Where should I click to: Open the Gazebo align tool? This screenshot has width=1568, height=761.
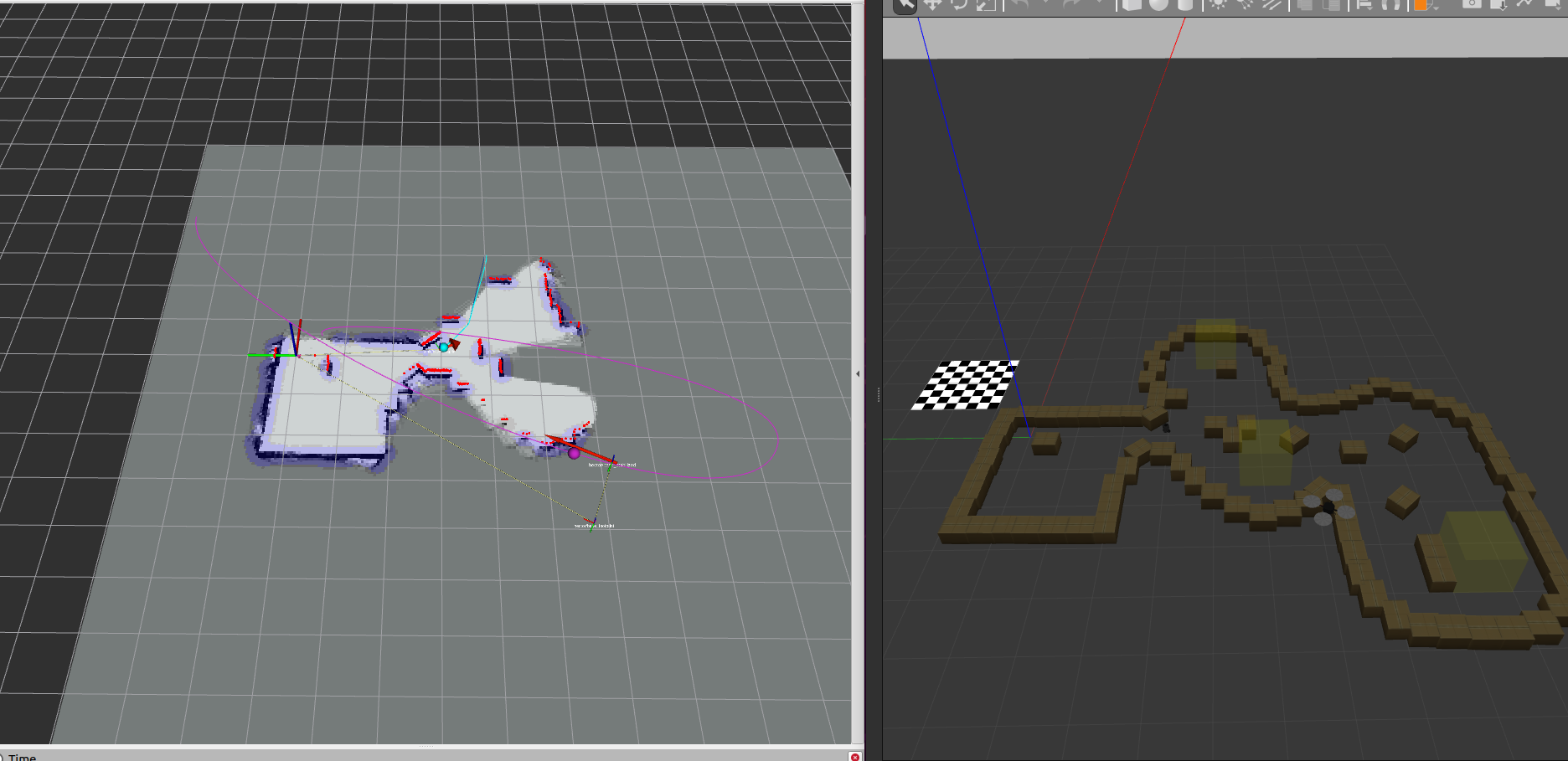pyautogui.click(x=1364, y=4)
